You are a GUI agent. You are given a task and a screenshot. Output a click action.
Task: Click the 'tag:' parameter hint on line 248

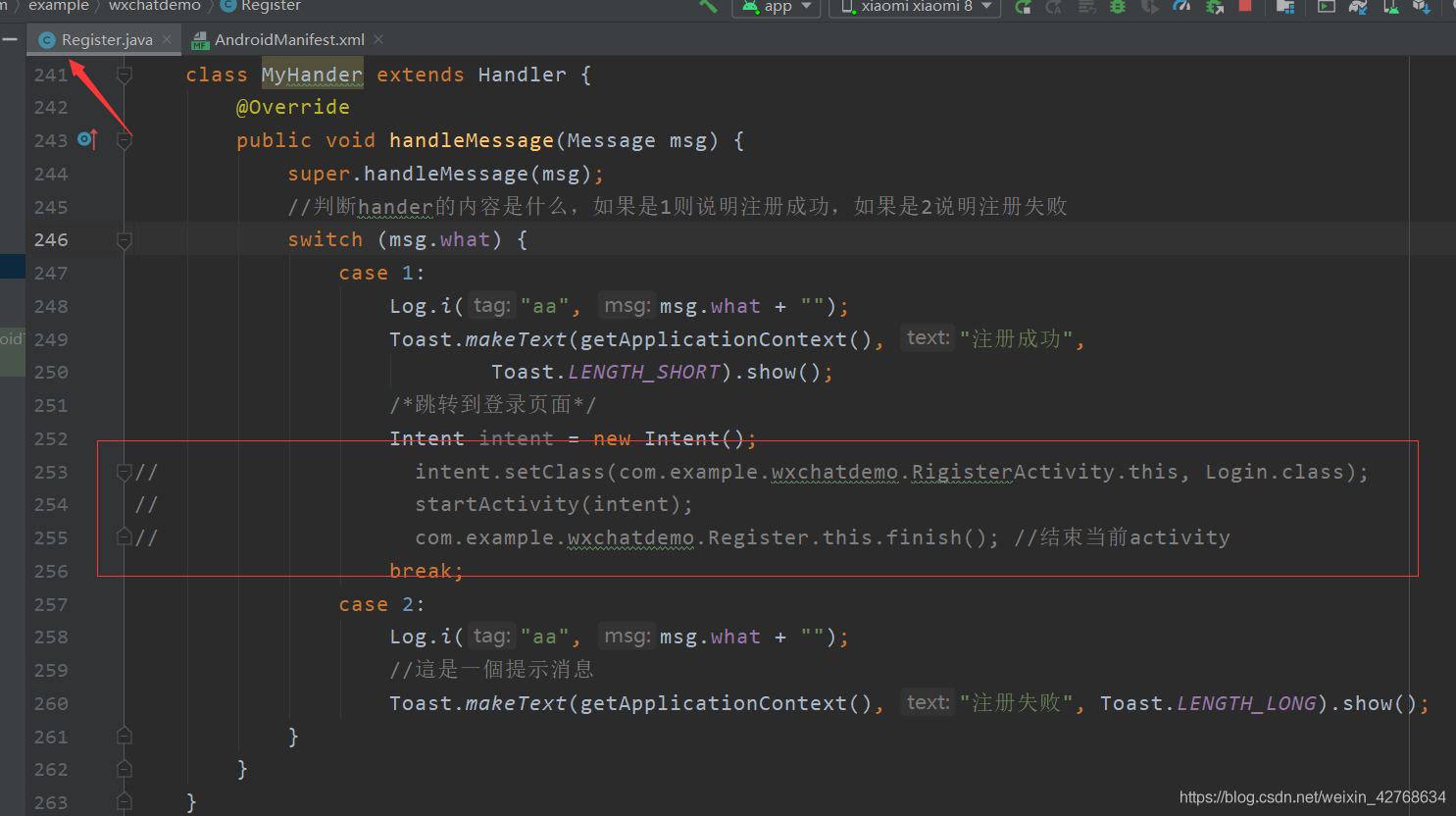tap(491, 306)
